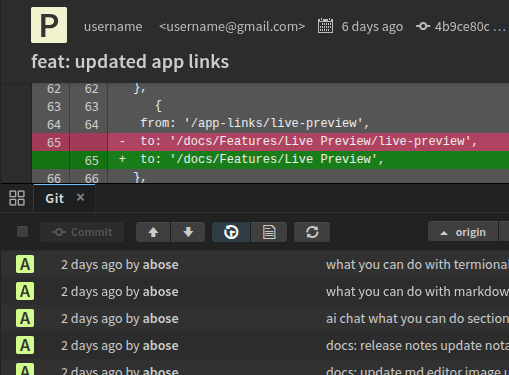This screenshot has width=509, height=375.
Task: Click diff line 63 with opening brace
Action: (270, 106)
